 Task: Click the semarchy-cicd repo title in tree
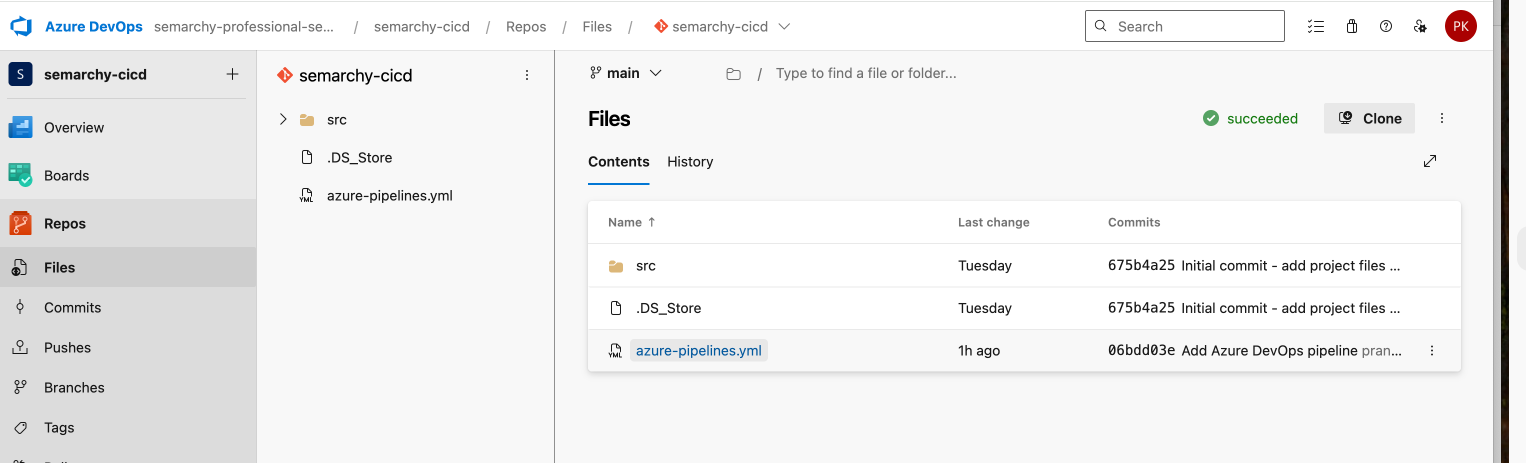tap(356, 75)
